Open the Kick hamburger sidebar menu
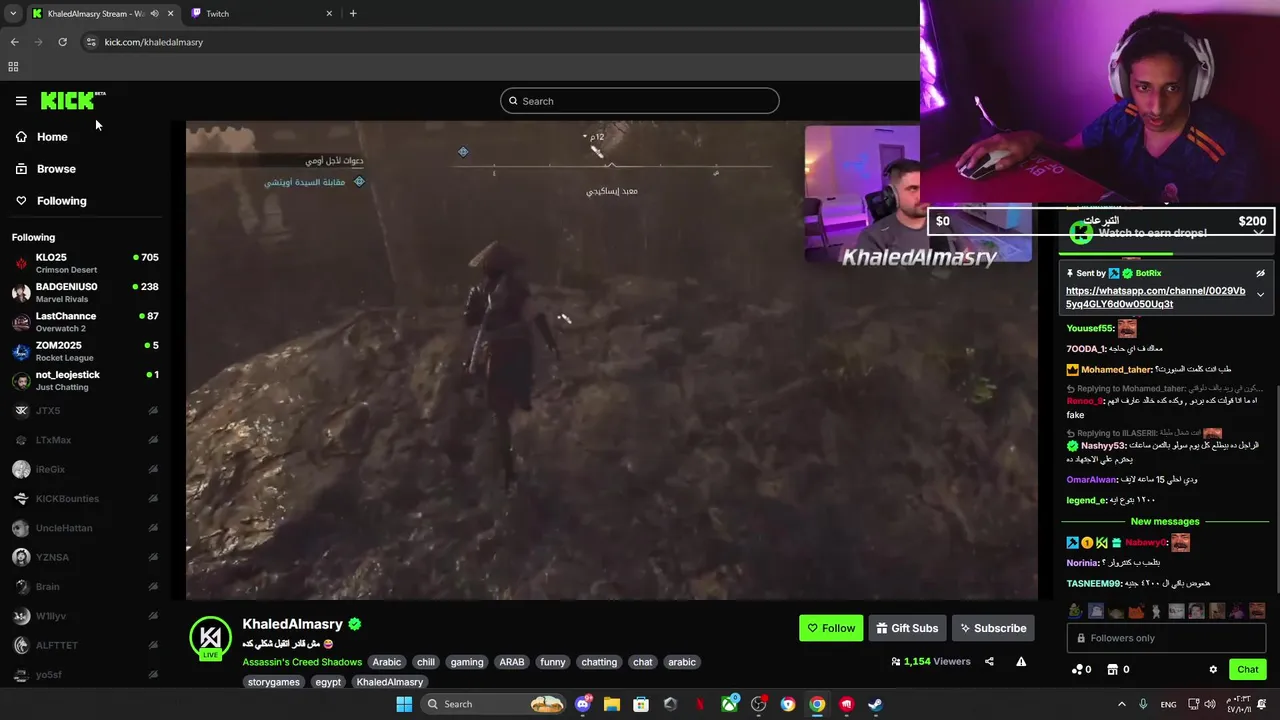 click(21, 100)
